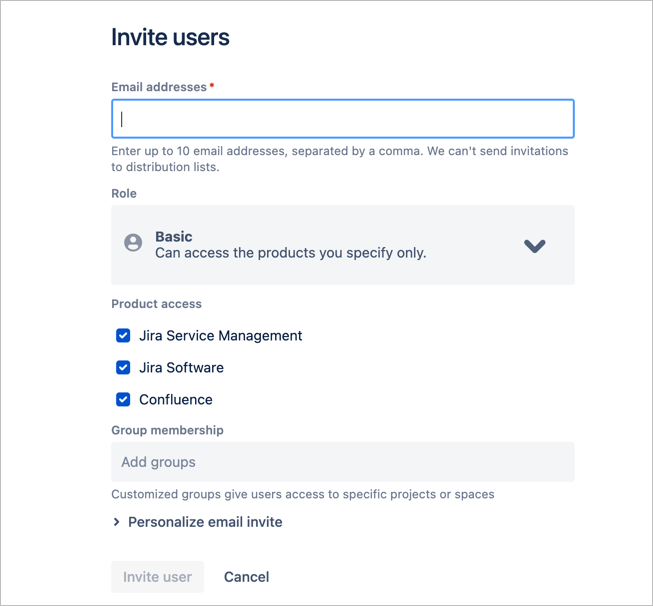The width and height of the screenshot is (653, 606).
Task: Click the 'Enter up to 10 email addresses' hint
Action: [x=340, y=159]
